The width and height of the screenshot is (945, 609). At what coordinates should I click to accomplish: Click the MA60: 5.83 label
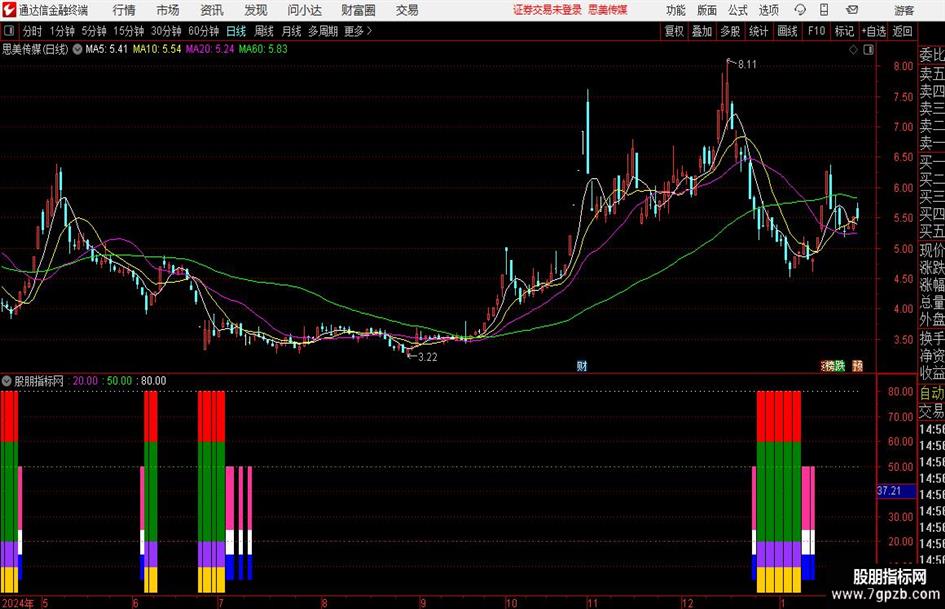[x=263, y=49]
